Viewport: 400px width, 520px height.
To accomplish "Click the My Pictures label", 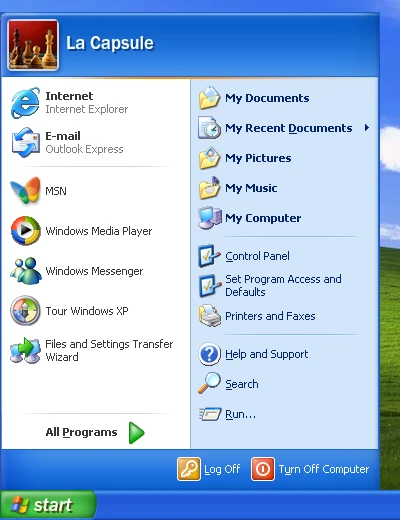I will 258,158.
